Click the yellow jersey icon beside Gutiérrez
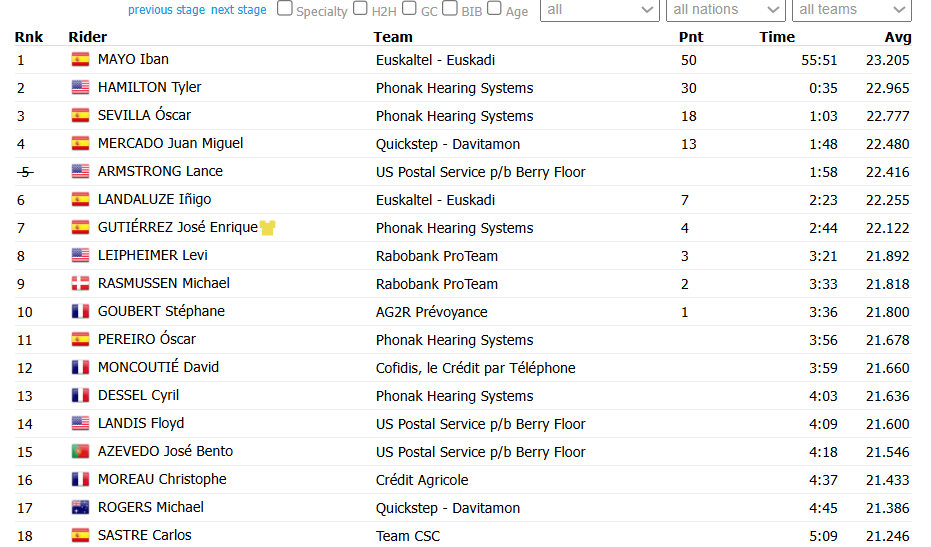The width and height of the screenshot is (931, 547). click(267, 228)
